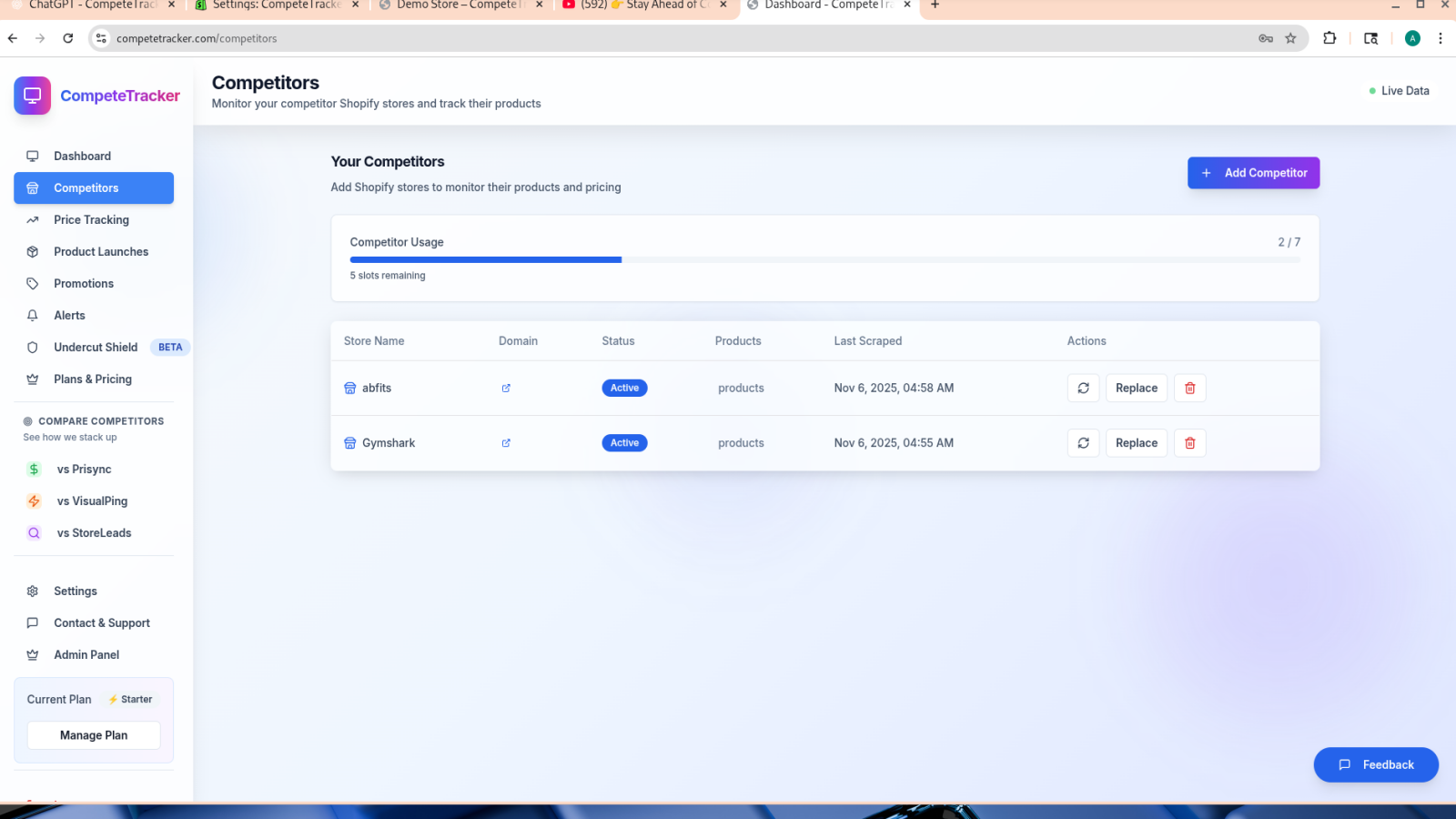
Task: Click the Manage Plan button
Action: pyautogui.click(x=94, y=735)
